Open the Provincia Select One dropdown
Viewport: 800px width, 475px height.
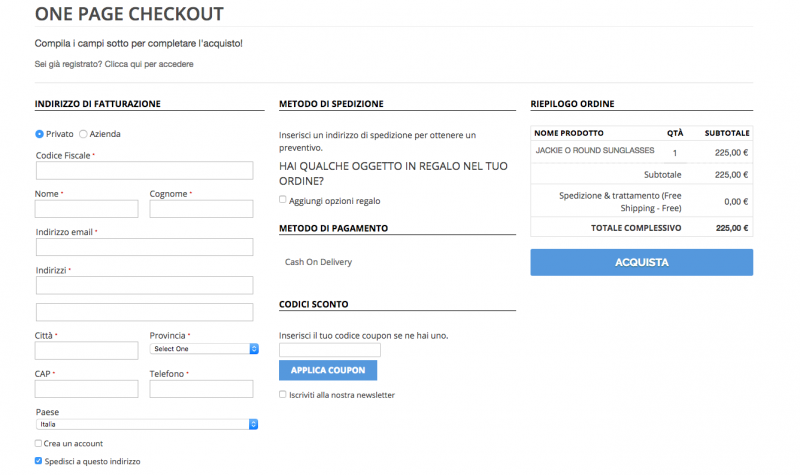204,348
